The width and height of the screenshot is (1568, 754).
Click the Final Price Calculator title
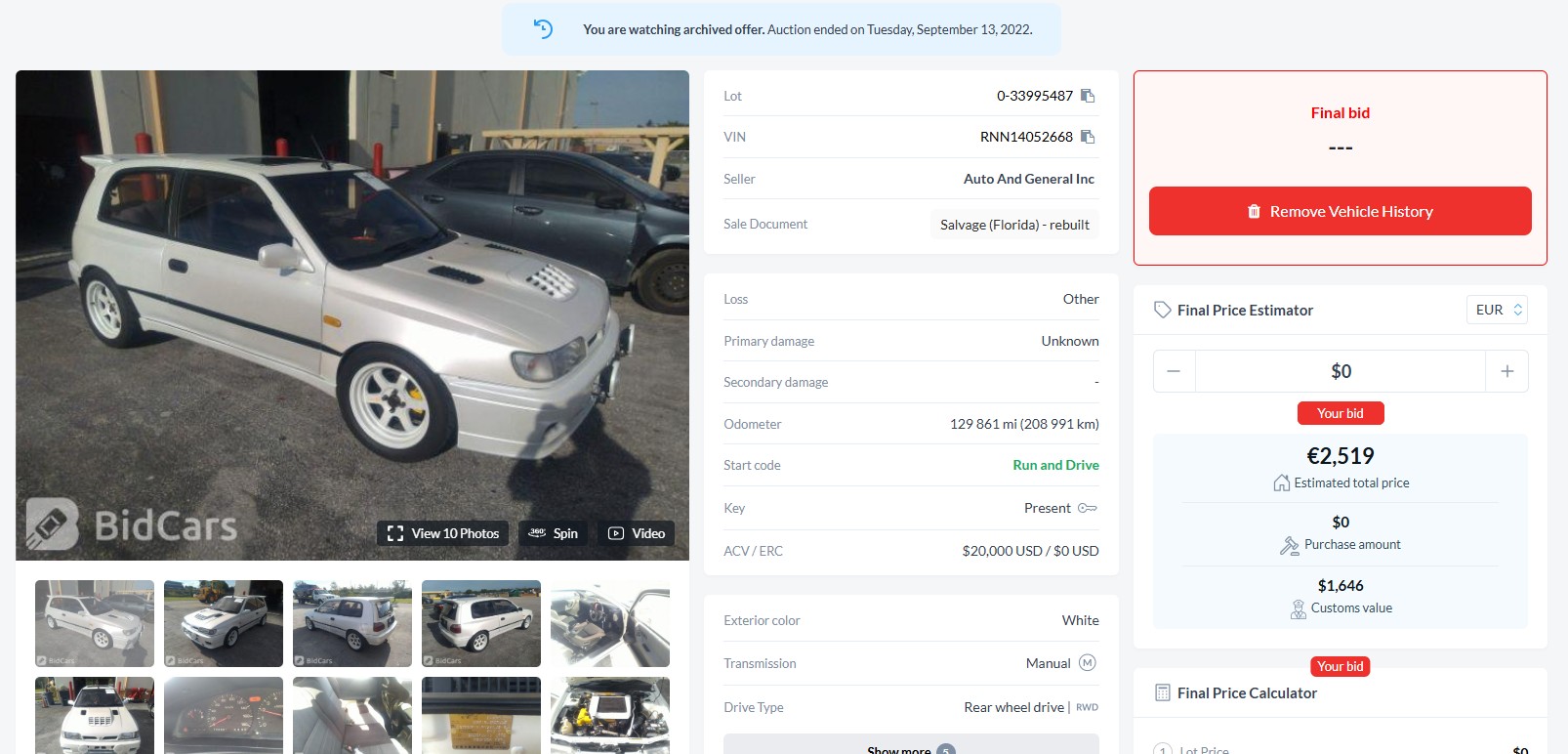coord(1247,692)
